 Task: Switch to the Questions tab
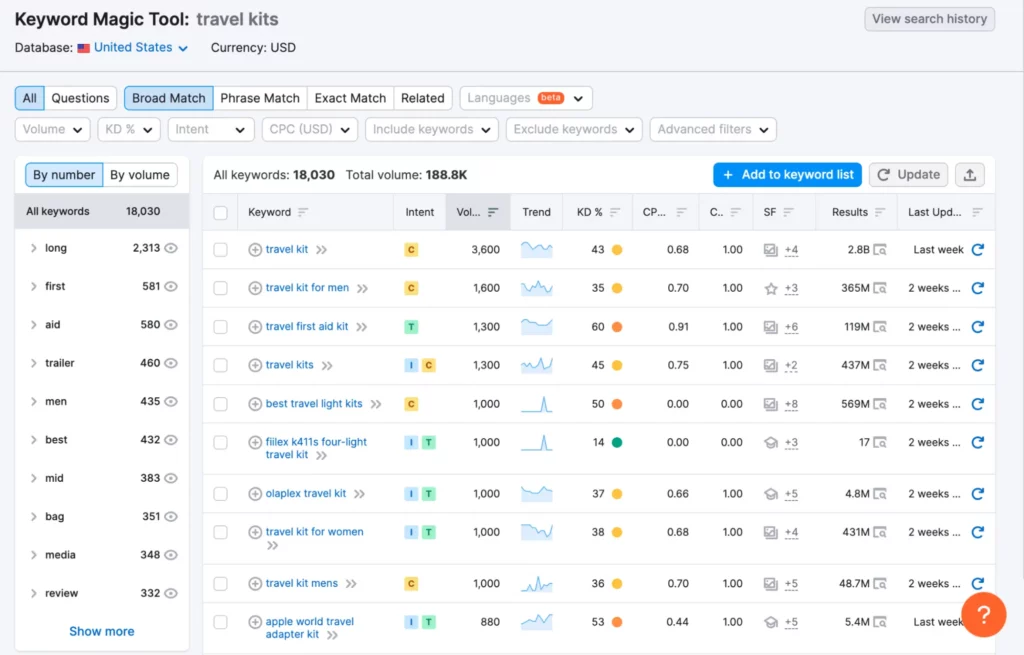click(x=79, y=97)
